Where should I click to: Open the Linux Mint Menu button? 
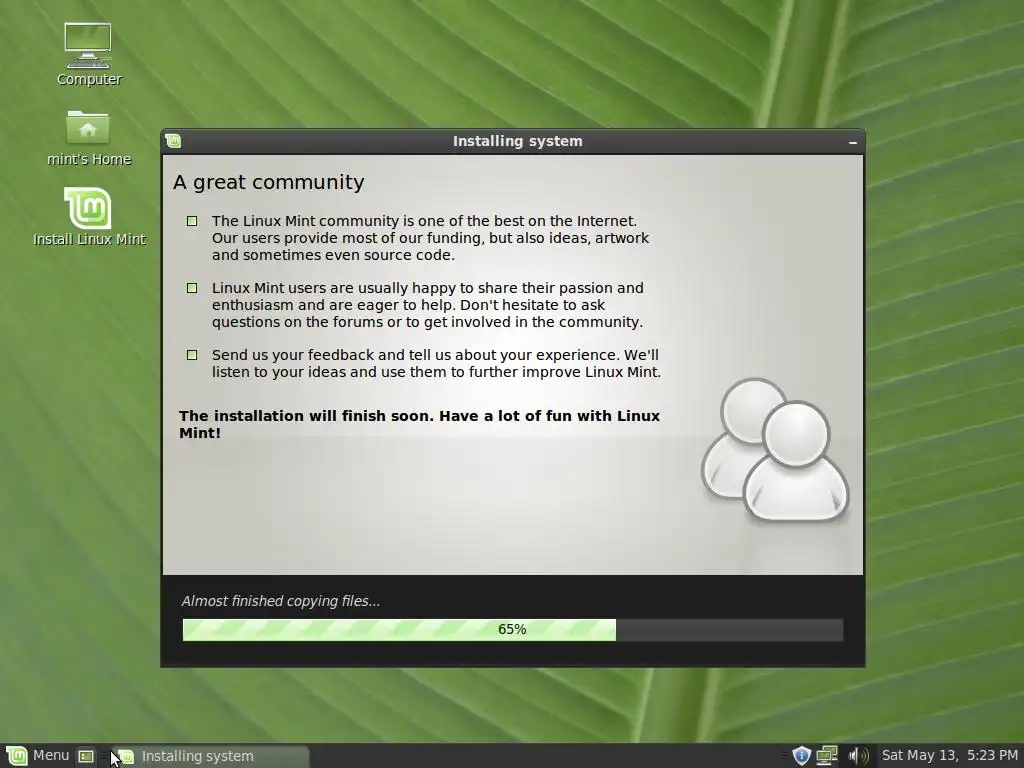point(37,756)
